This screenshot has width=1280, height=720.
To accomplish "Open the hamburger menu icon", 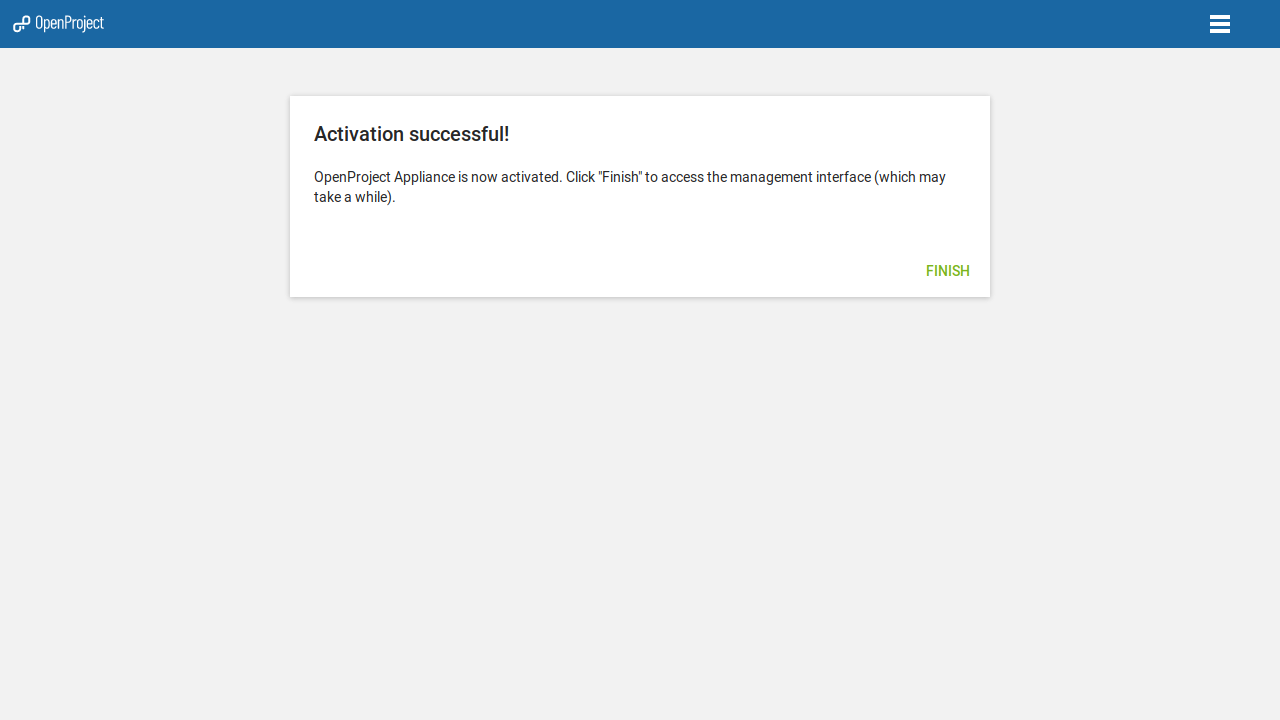I will click(1219, 24).
